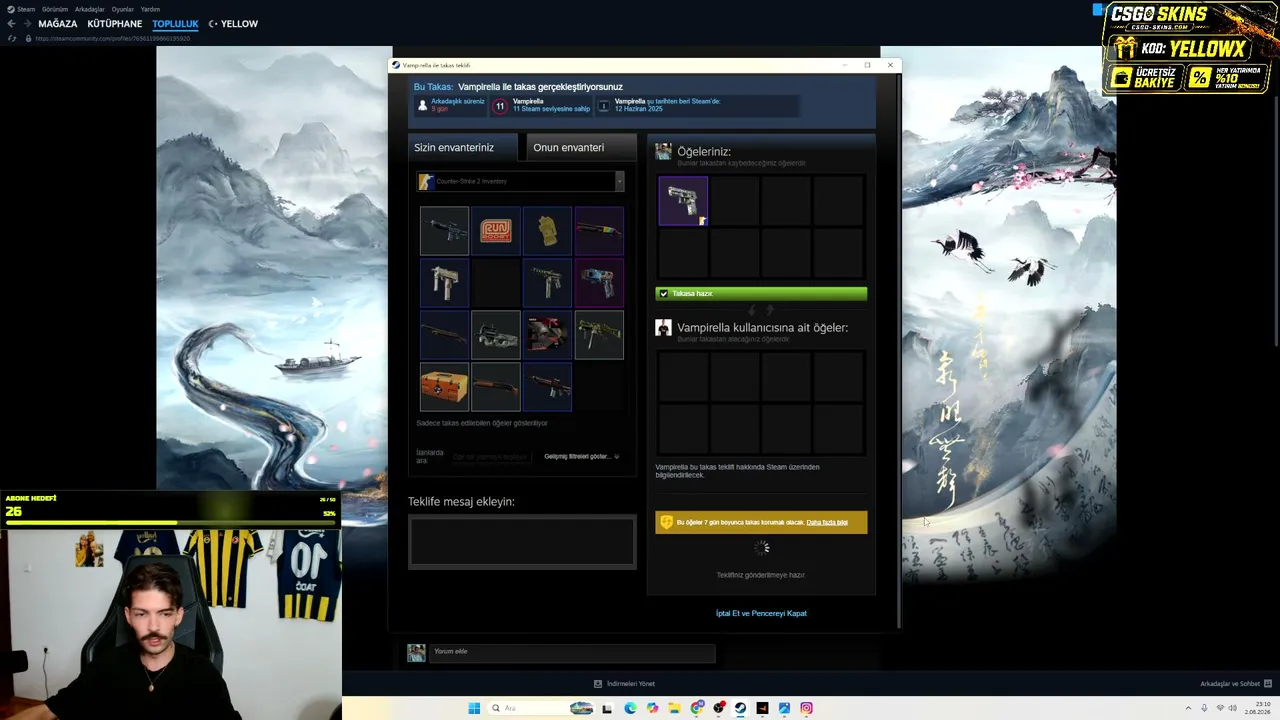The width and height of the screenshot is (1280, 720).
Task: Open Google Chrome from the taskbar
Action: point(696,708)
